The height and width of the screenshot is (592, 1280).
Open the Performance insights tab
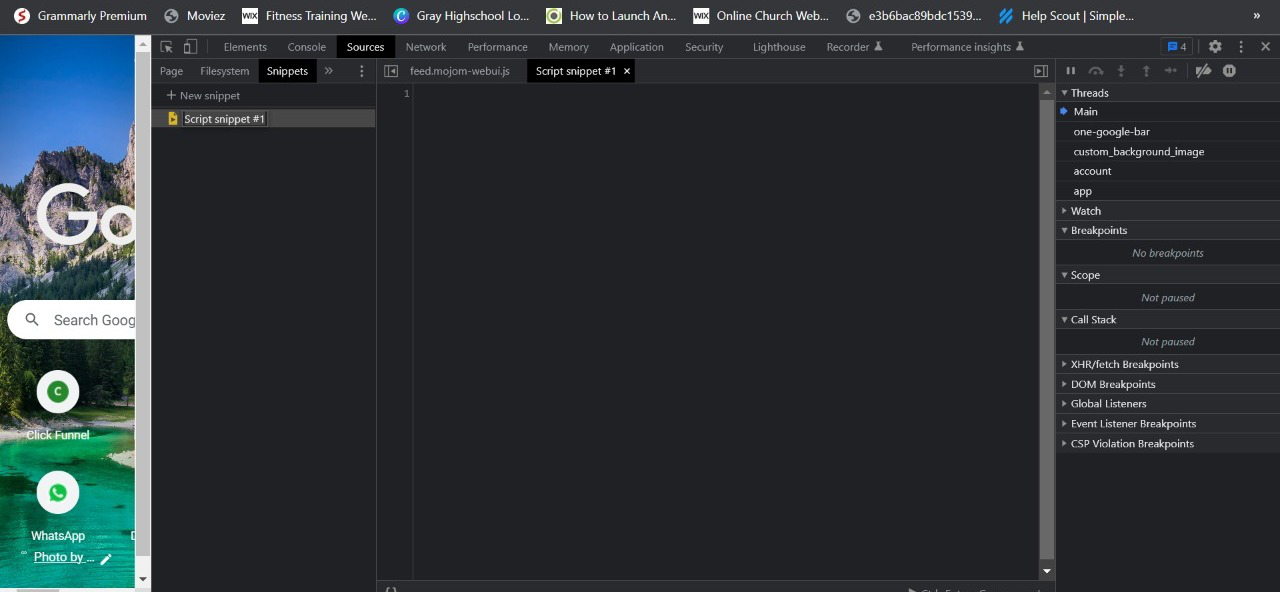(967, 47)
